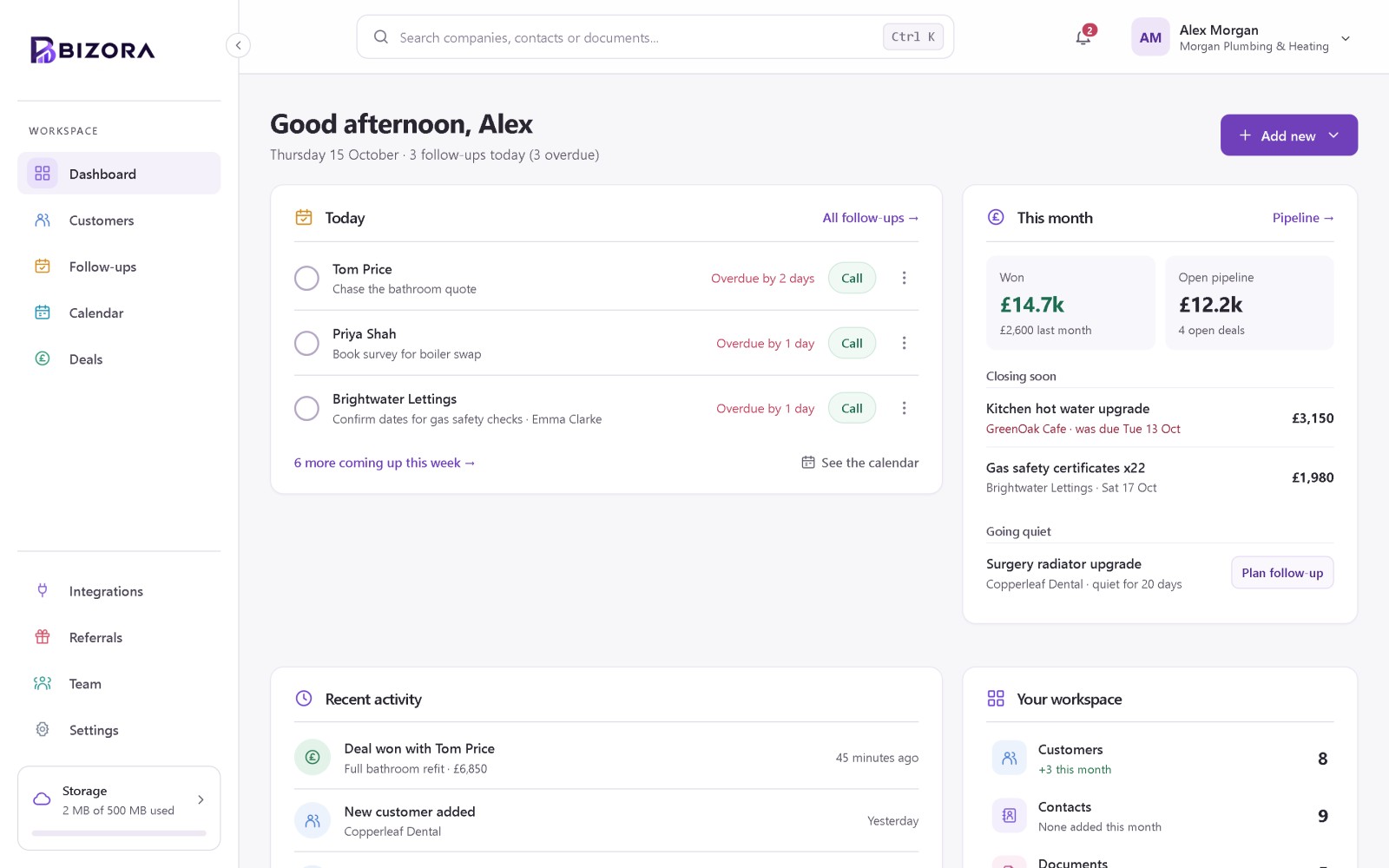Screen dimensions: 1389x868
Task: Click the Your workspace grid icon
Action: pyautogui.click(x=996, y=698)
